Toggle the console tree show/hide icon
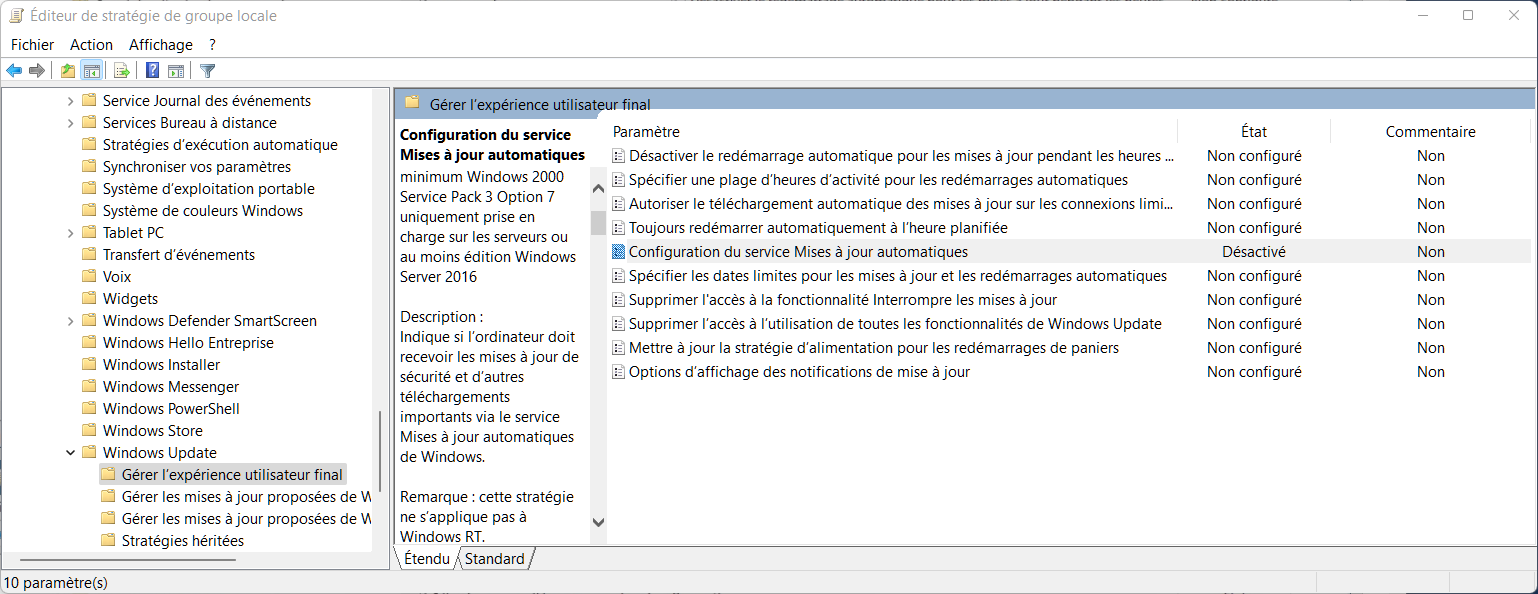The image size is (1538, 594). click(x=91, y=70)
